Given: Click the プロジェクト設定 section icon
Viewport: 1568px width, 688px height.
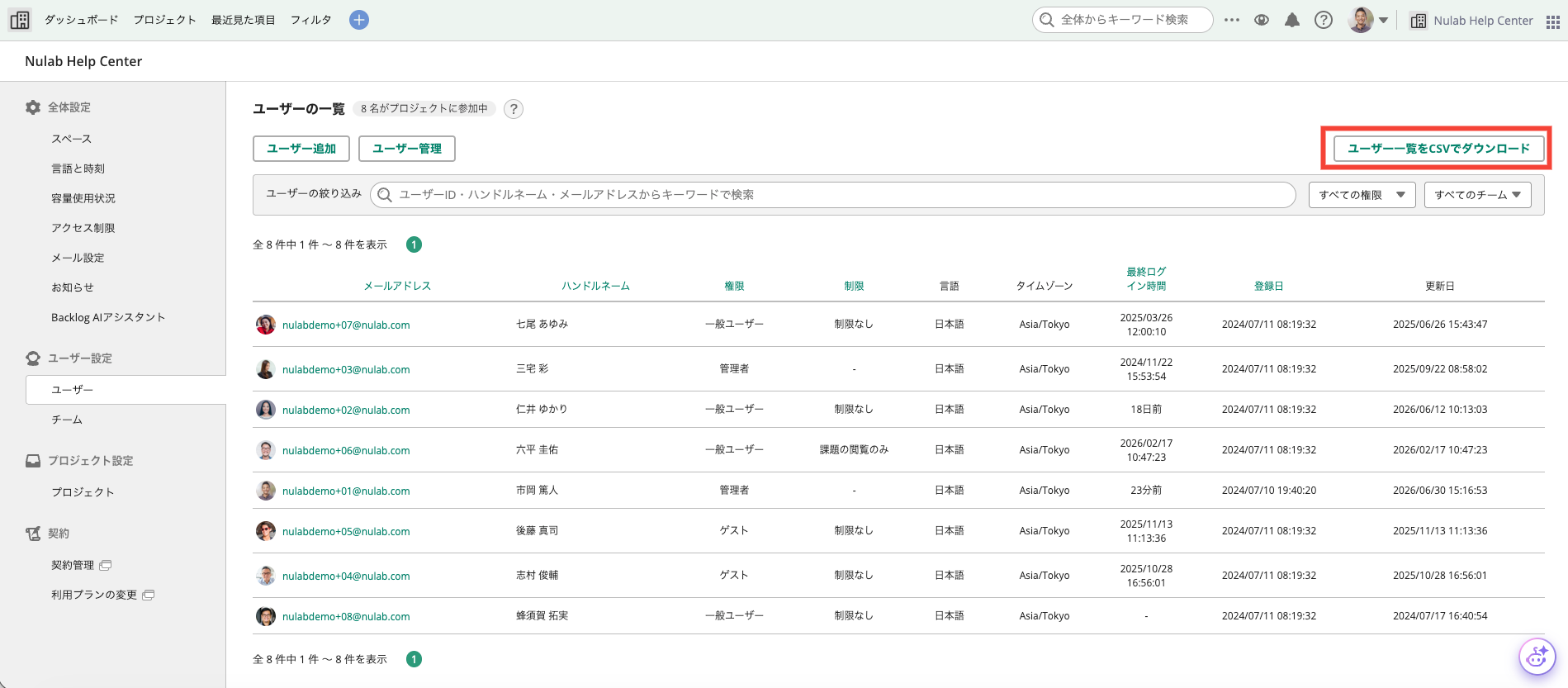Looking at the screenshot, I should (33, 461).
